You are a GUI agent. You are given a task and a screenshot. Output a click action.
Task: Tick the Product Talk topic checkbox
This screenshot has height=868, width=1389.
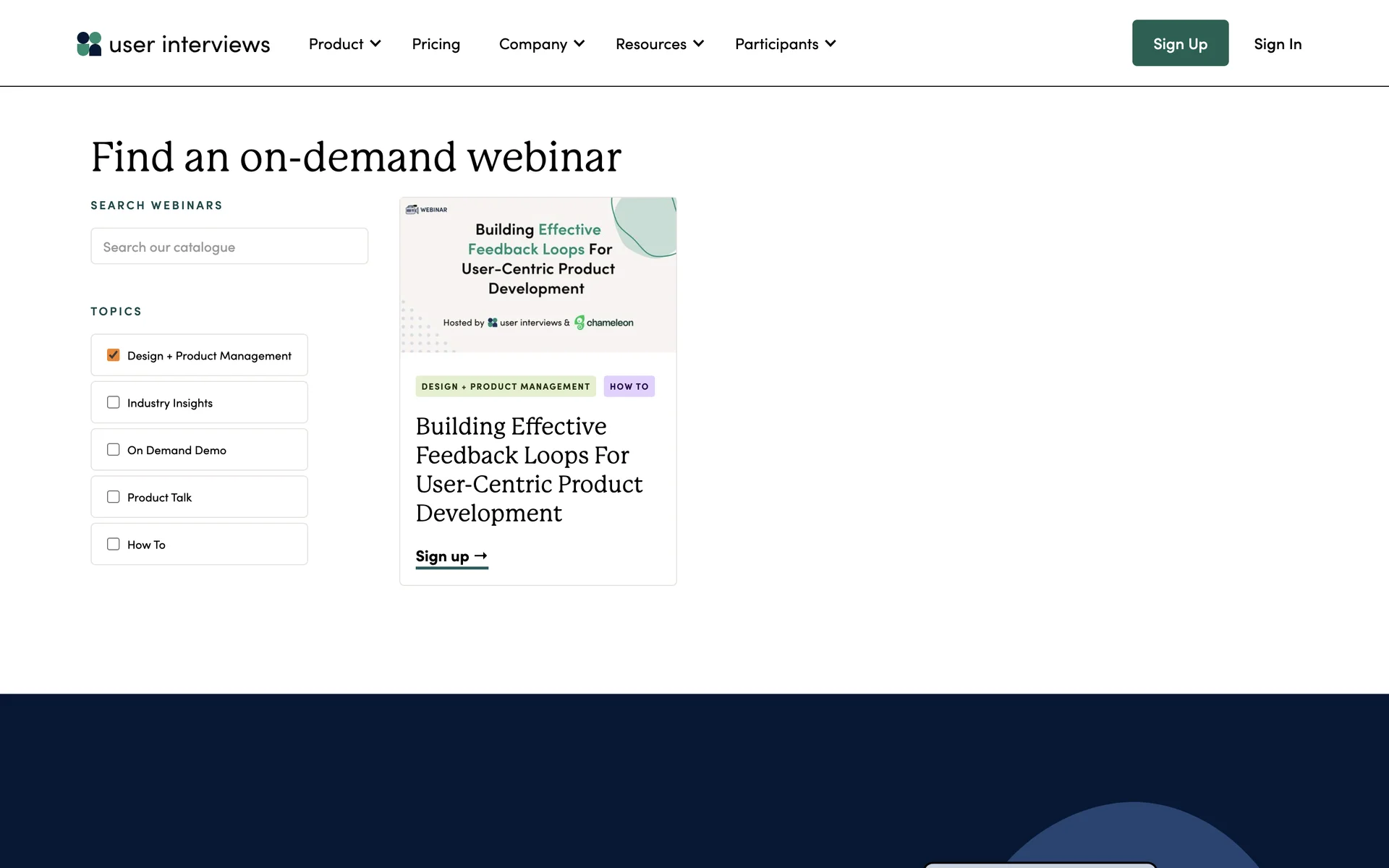pos(114,497)
